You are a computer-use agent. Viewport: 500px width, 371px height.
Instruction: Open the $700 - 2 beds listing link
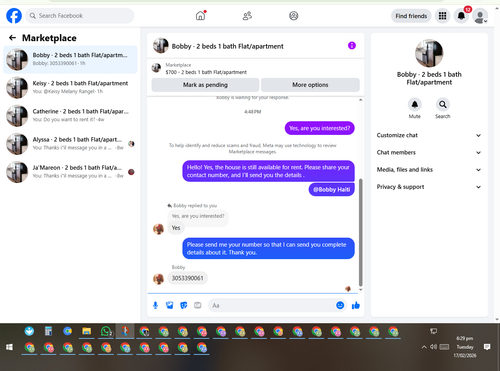tap(206, 72)
